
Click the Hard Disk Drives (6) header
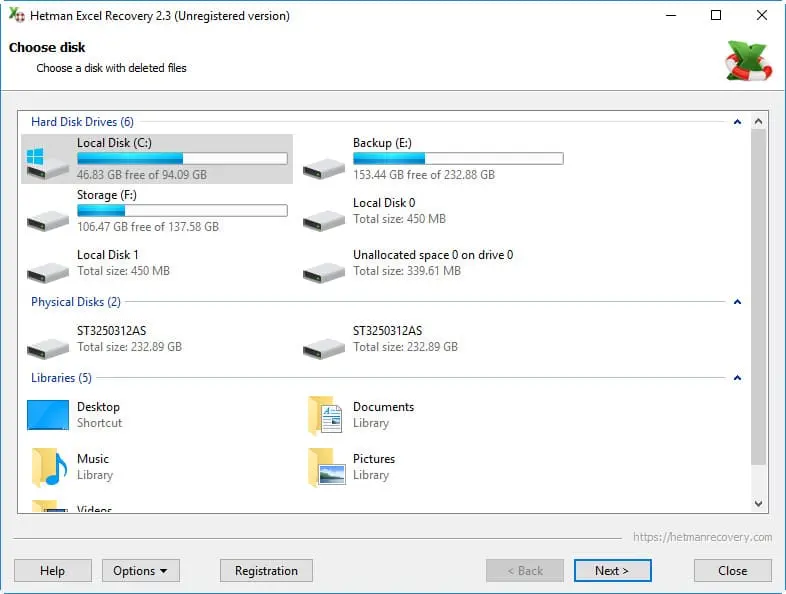(82, 122)
